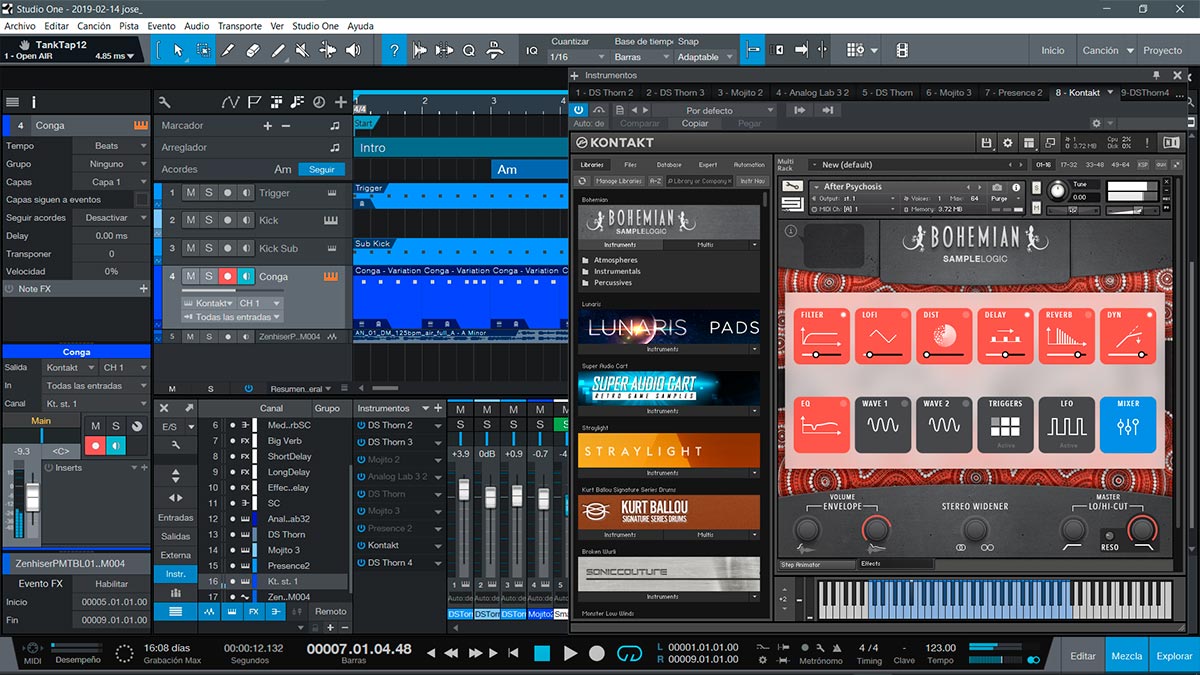Open the REVERB effect module
Screen dimensions: 1200x675
1067,336
